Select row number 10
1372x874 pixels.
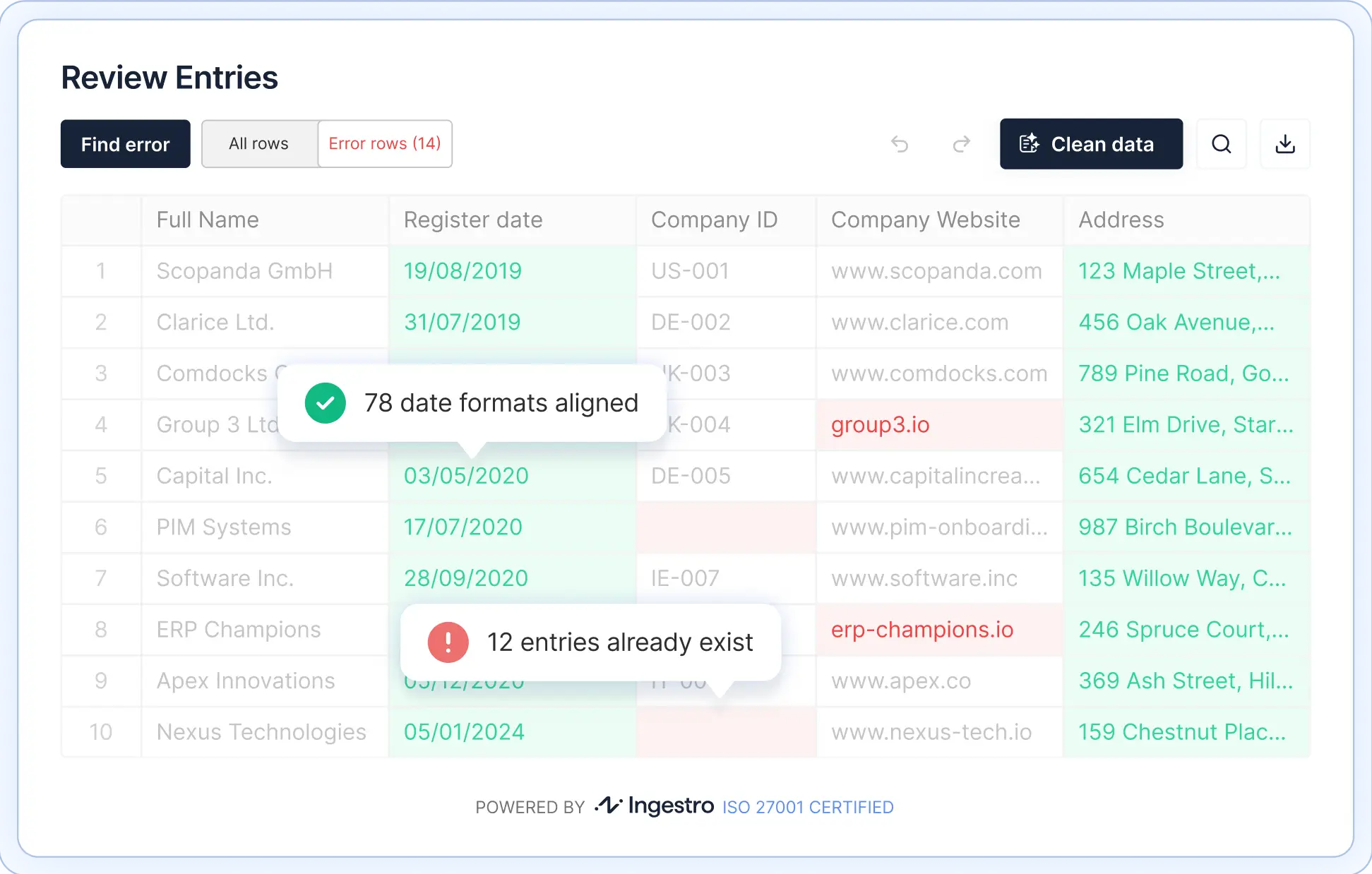(x=101, y=732)
